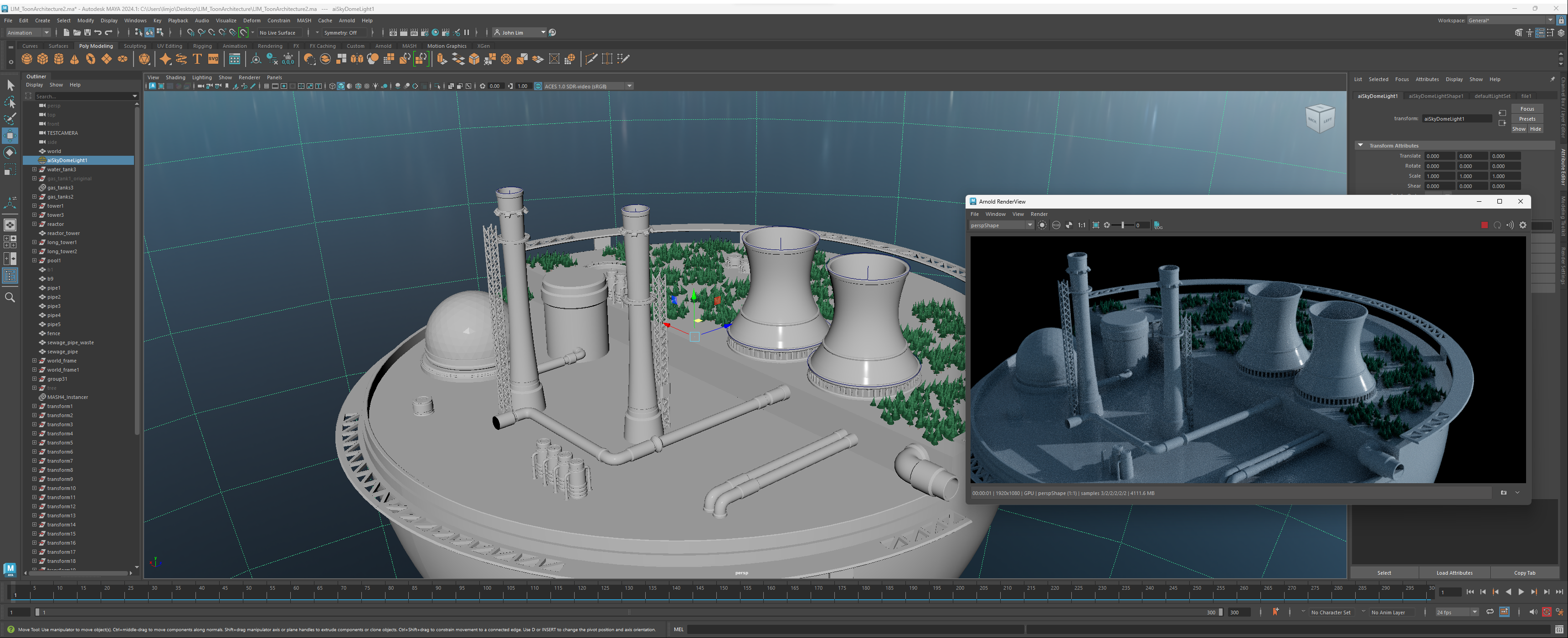Toggle loop playback mode icon
Screen dimensions: 1568x638
(1490, 612)
